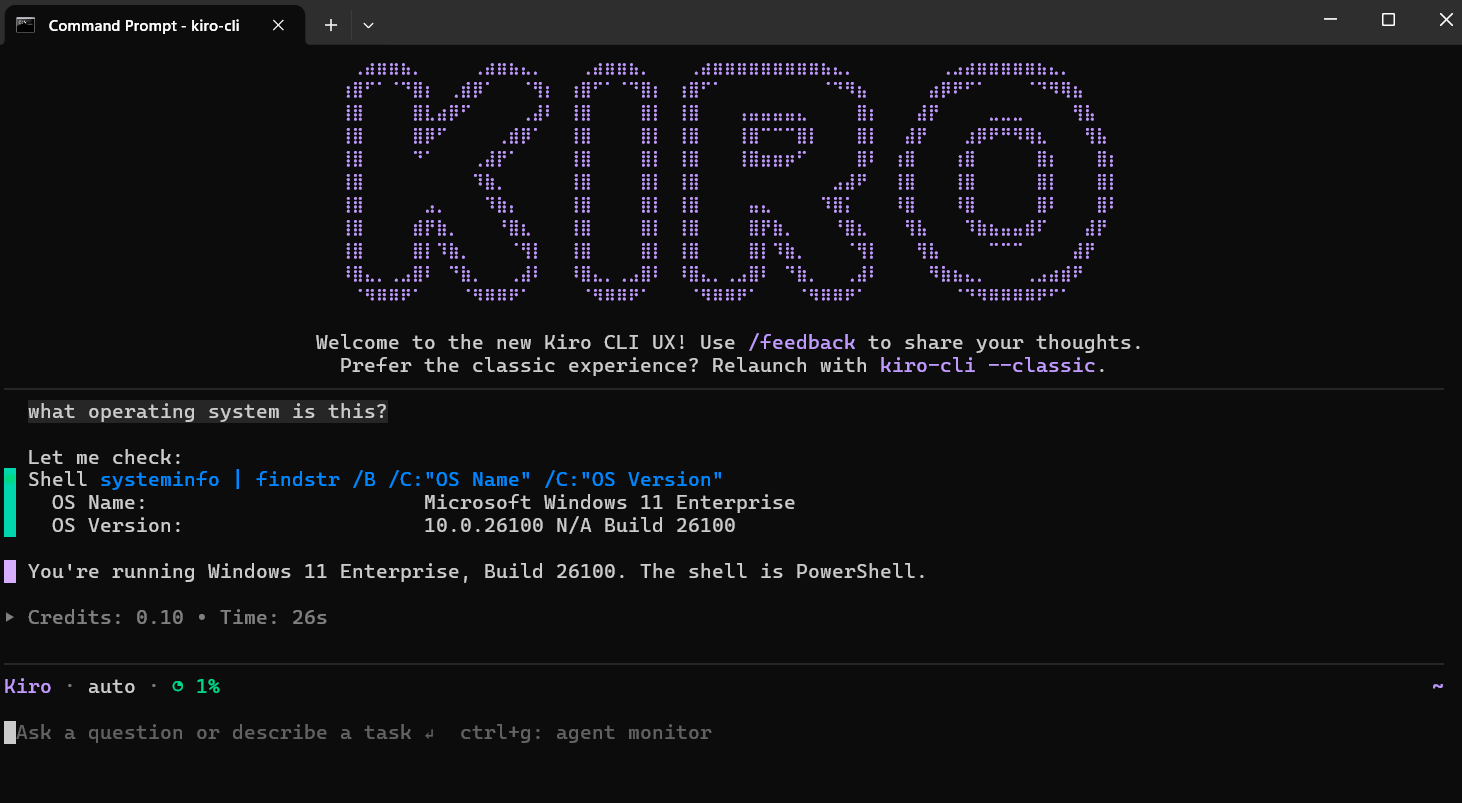1462x803 pixels.
Task: Click the ctrl+g agent monitor hint
Action: pyautogui.click(x=585, y=732)
